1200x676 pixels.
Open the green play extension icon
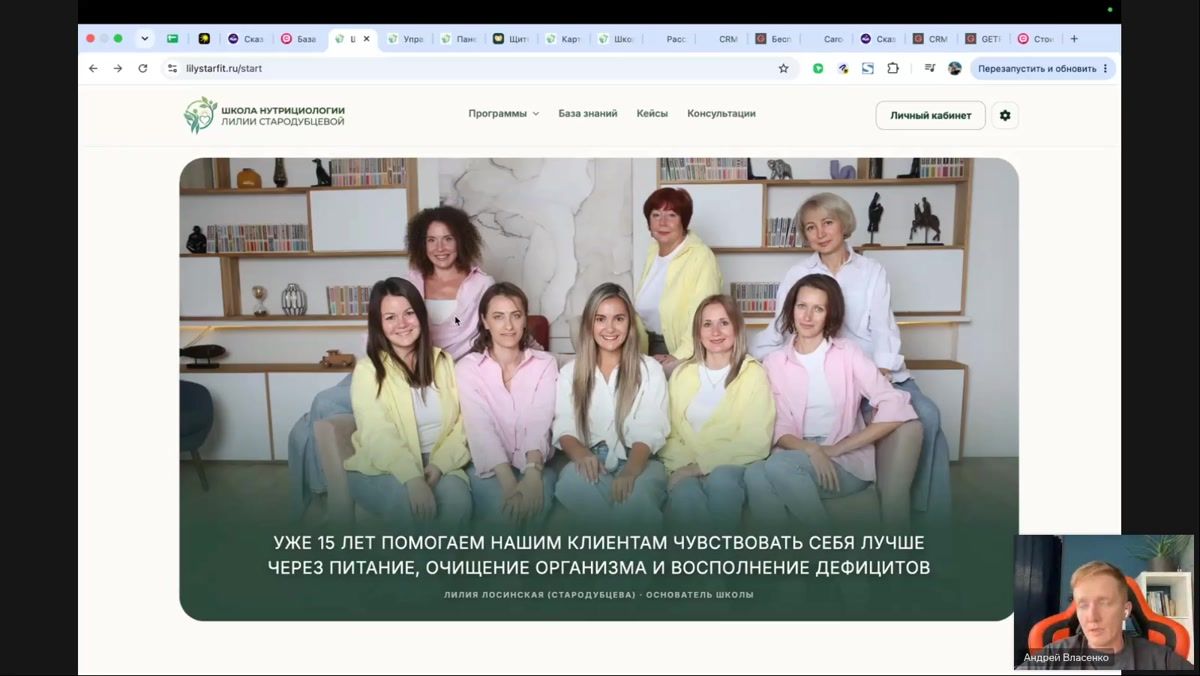tap(818, 68)
